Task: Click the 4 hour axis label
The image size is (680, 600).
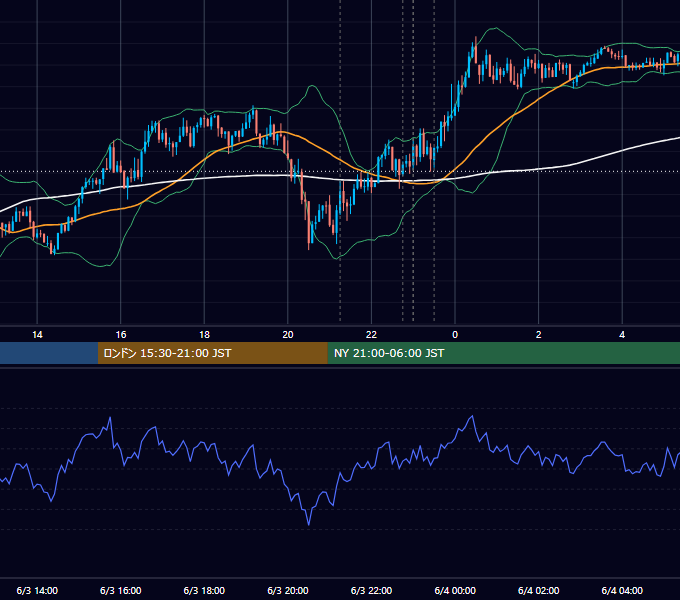Action: tap(622, 335)
